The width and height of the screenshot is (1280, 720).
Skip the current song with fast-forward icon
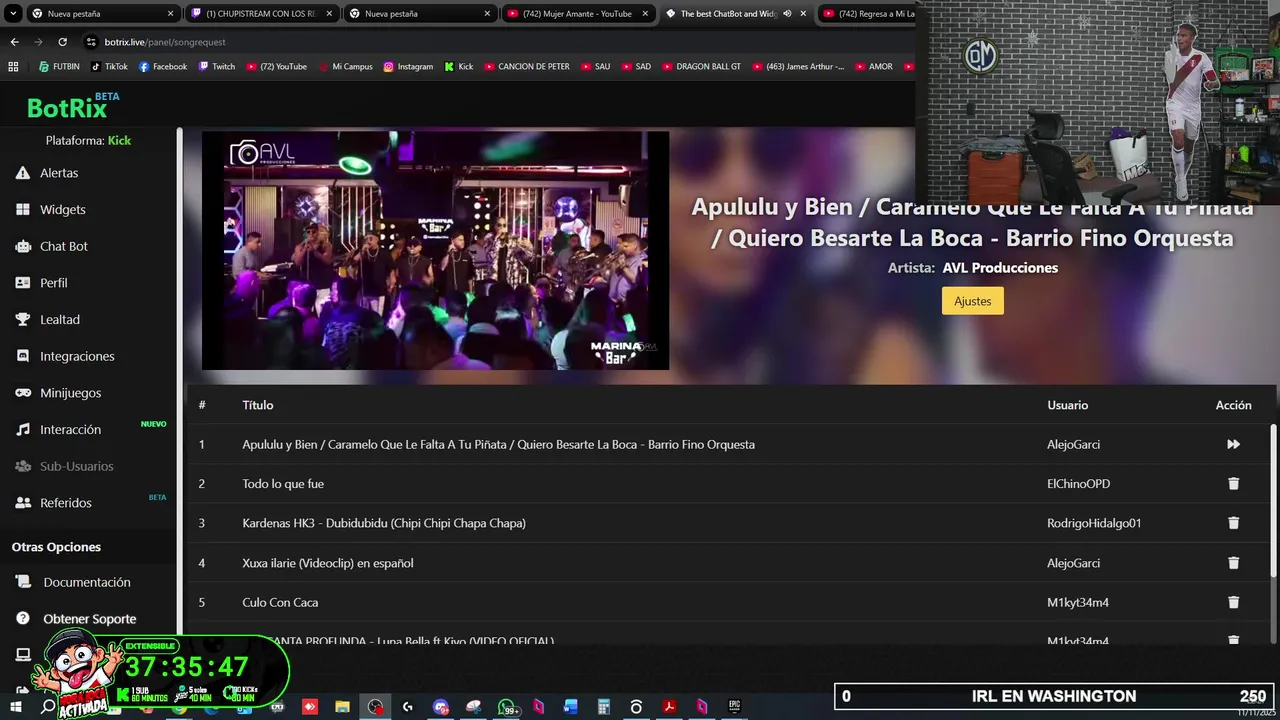tap(1233, 444)
